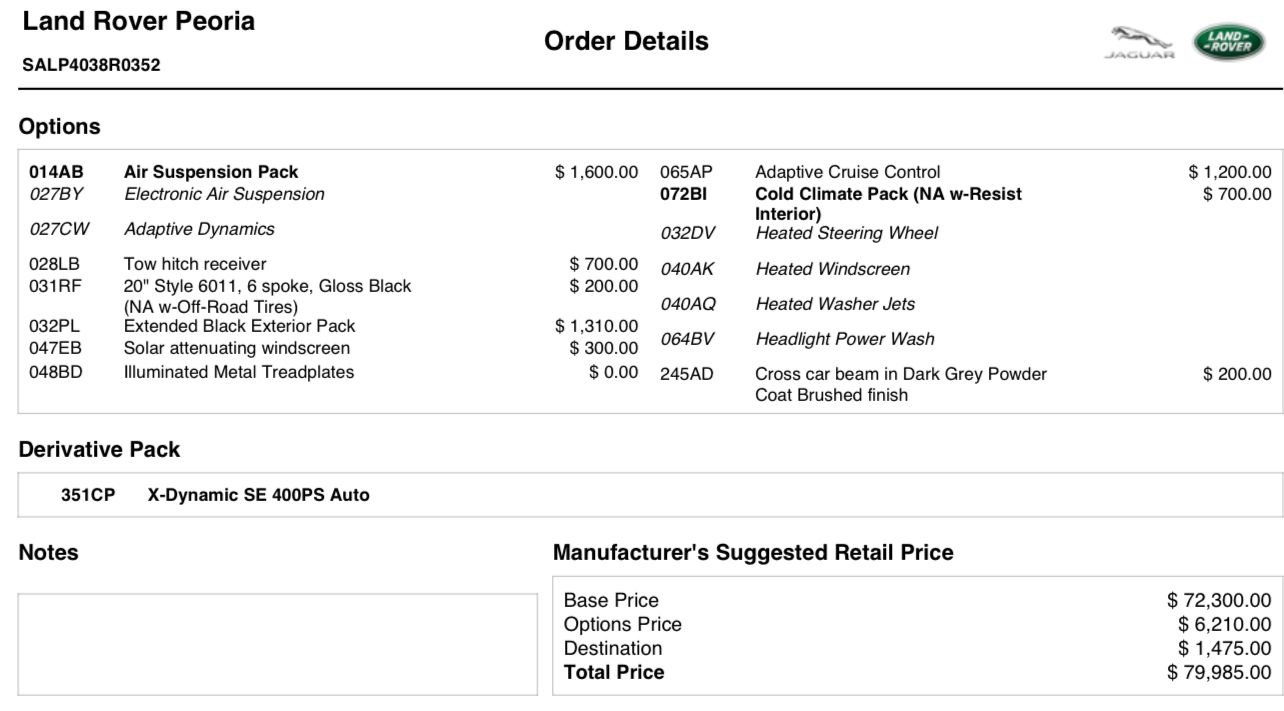Click the Solar attenuating windscreen price
1284x711 pixels.
pyautogui.click(x=604, y=348)
